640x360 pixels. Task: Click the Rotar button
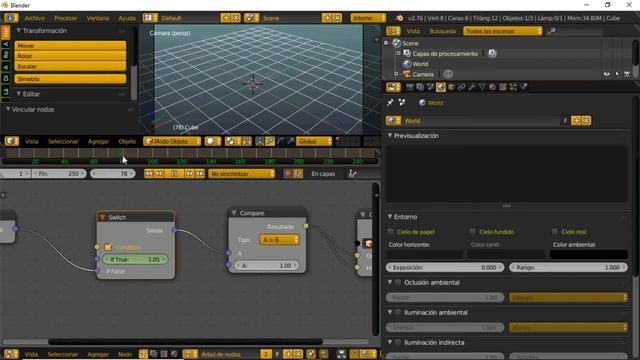(70, 56)
